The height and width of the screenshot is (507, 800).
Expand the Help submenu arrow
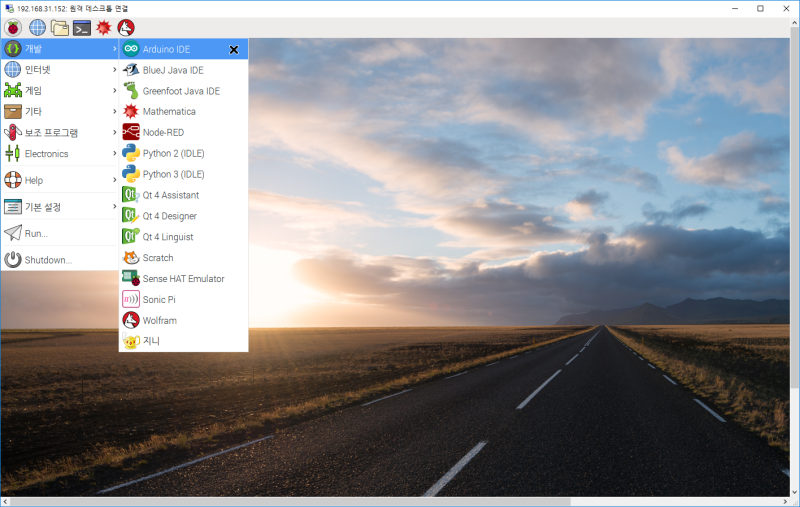click(x=114, y=180)
